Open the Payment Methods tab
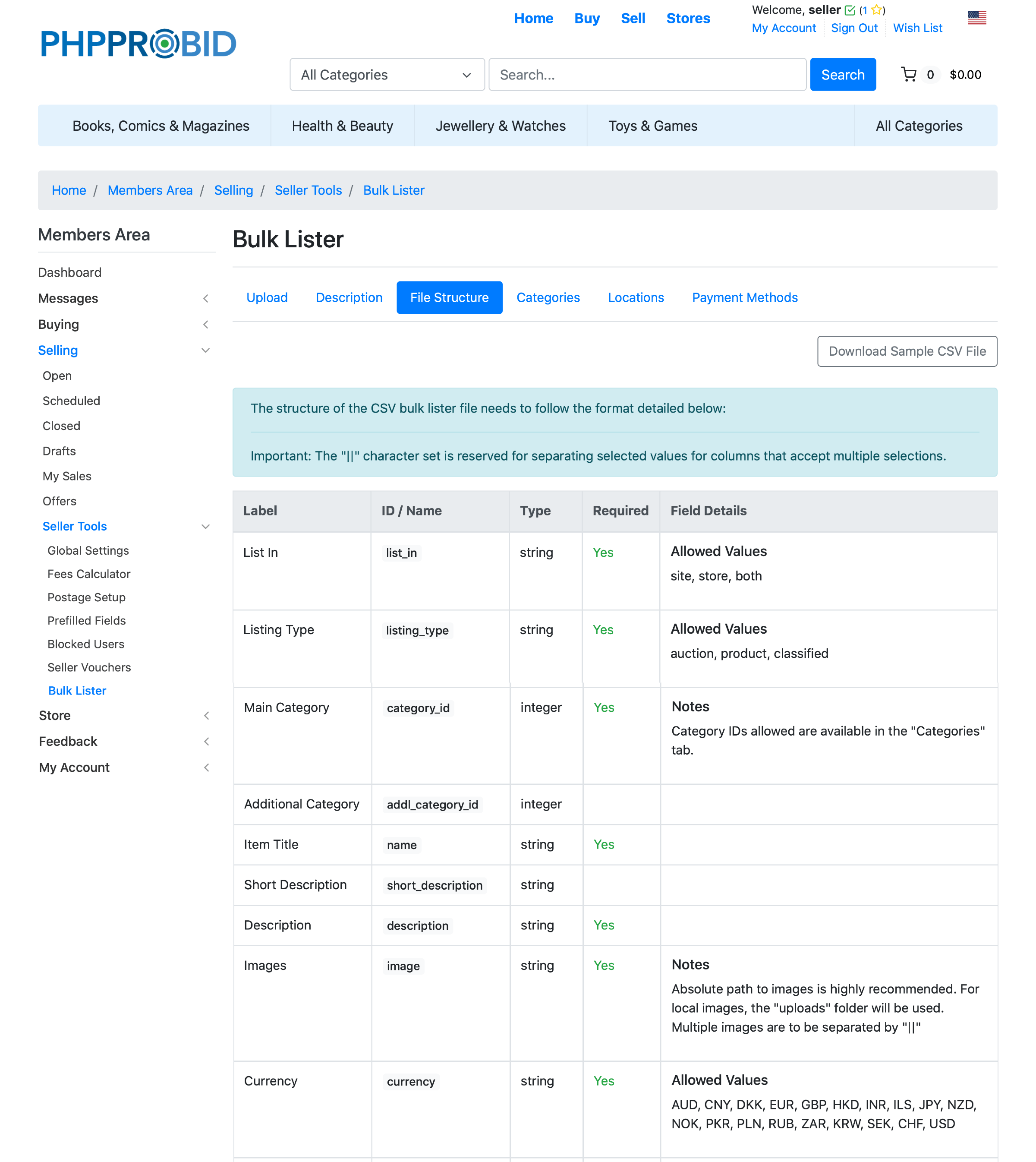The width and height of the screenshot is (1036, 1162). tap(744, 298)
